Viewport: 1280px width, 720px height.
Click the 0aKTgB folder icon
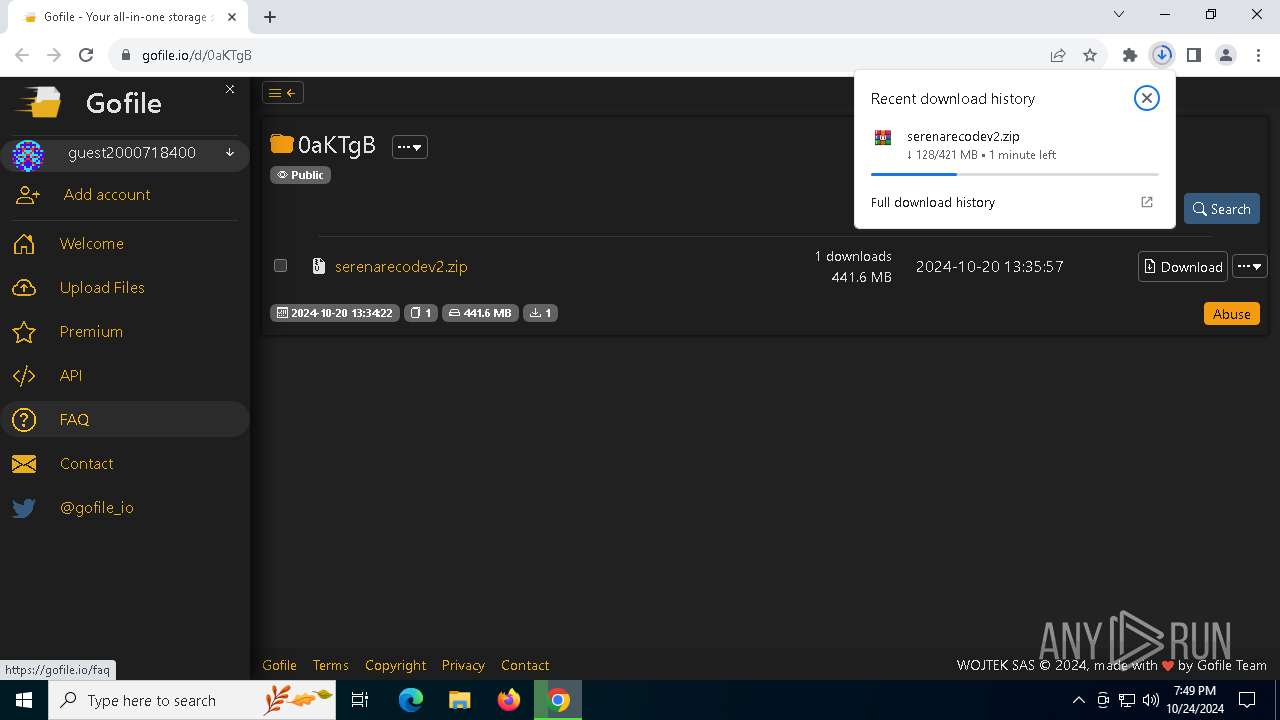[282, 145]
